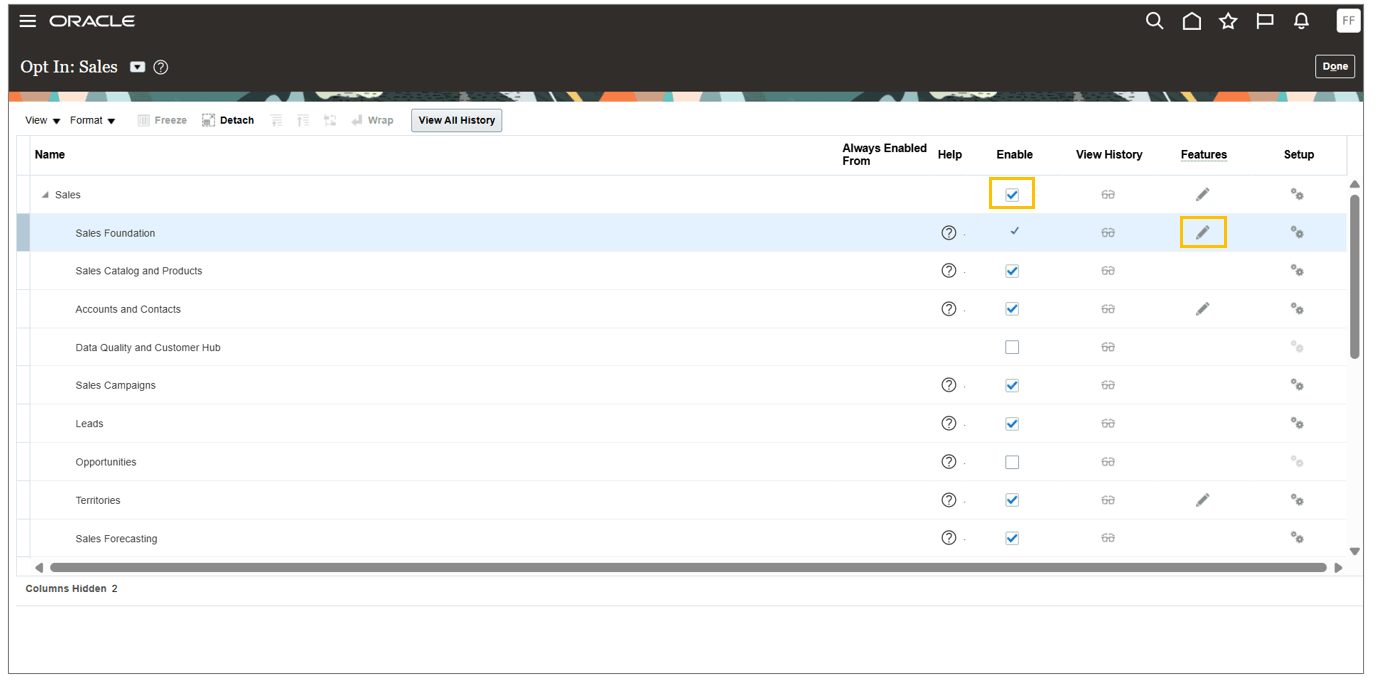
Task: Open the Format dropdown menu
Action: [x=92, y=120]
